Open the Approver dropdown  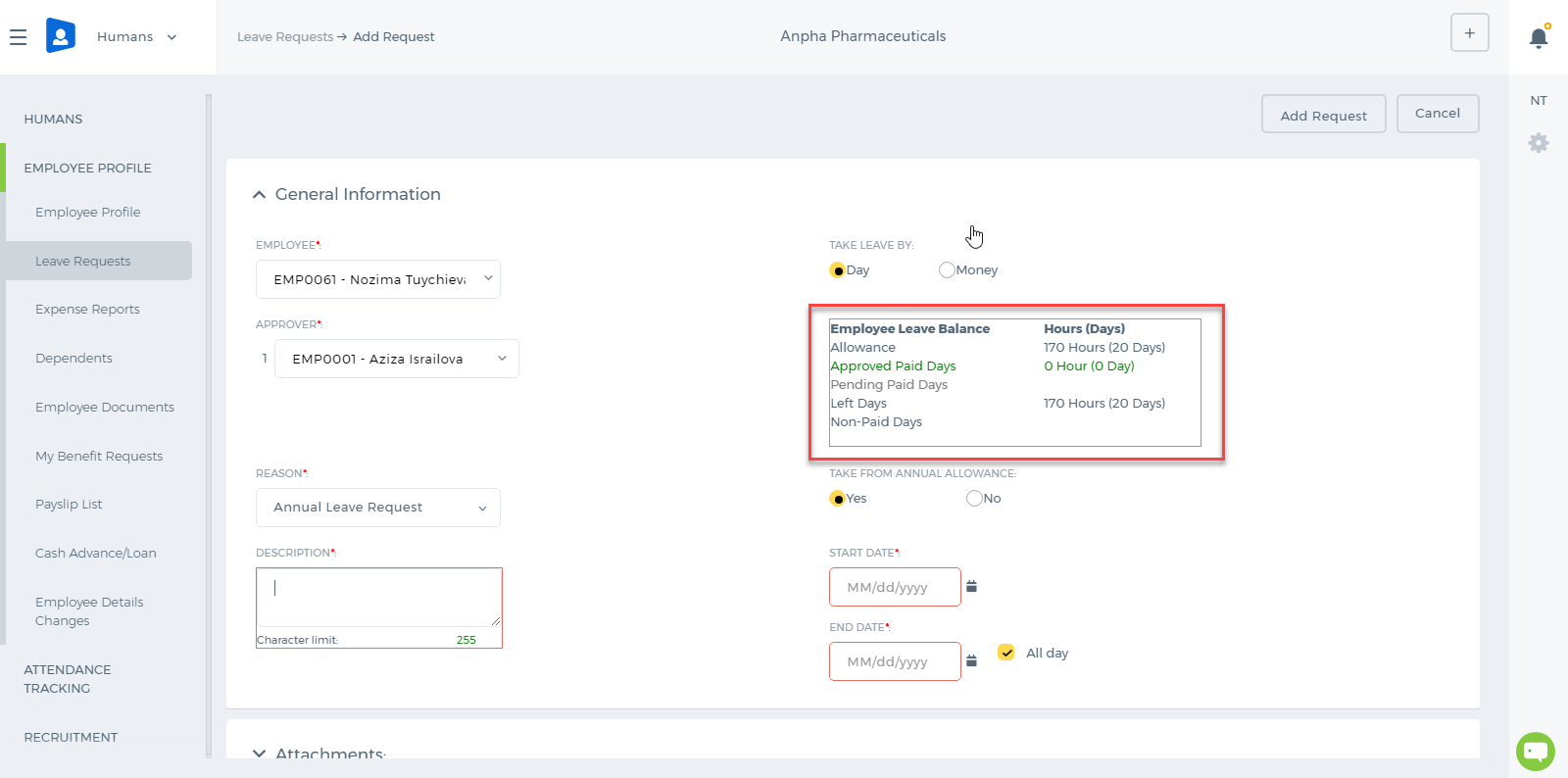coord(397,359)
